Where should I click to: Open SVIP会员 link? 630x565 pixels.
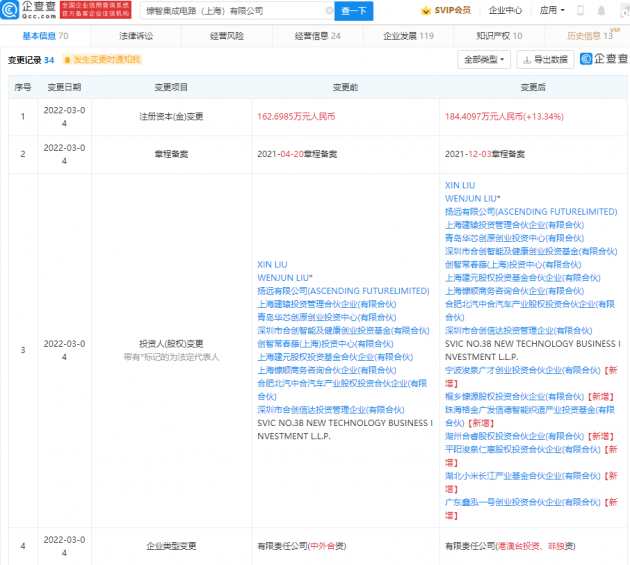[x=446, y=10]
